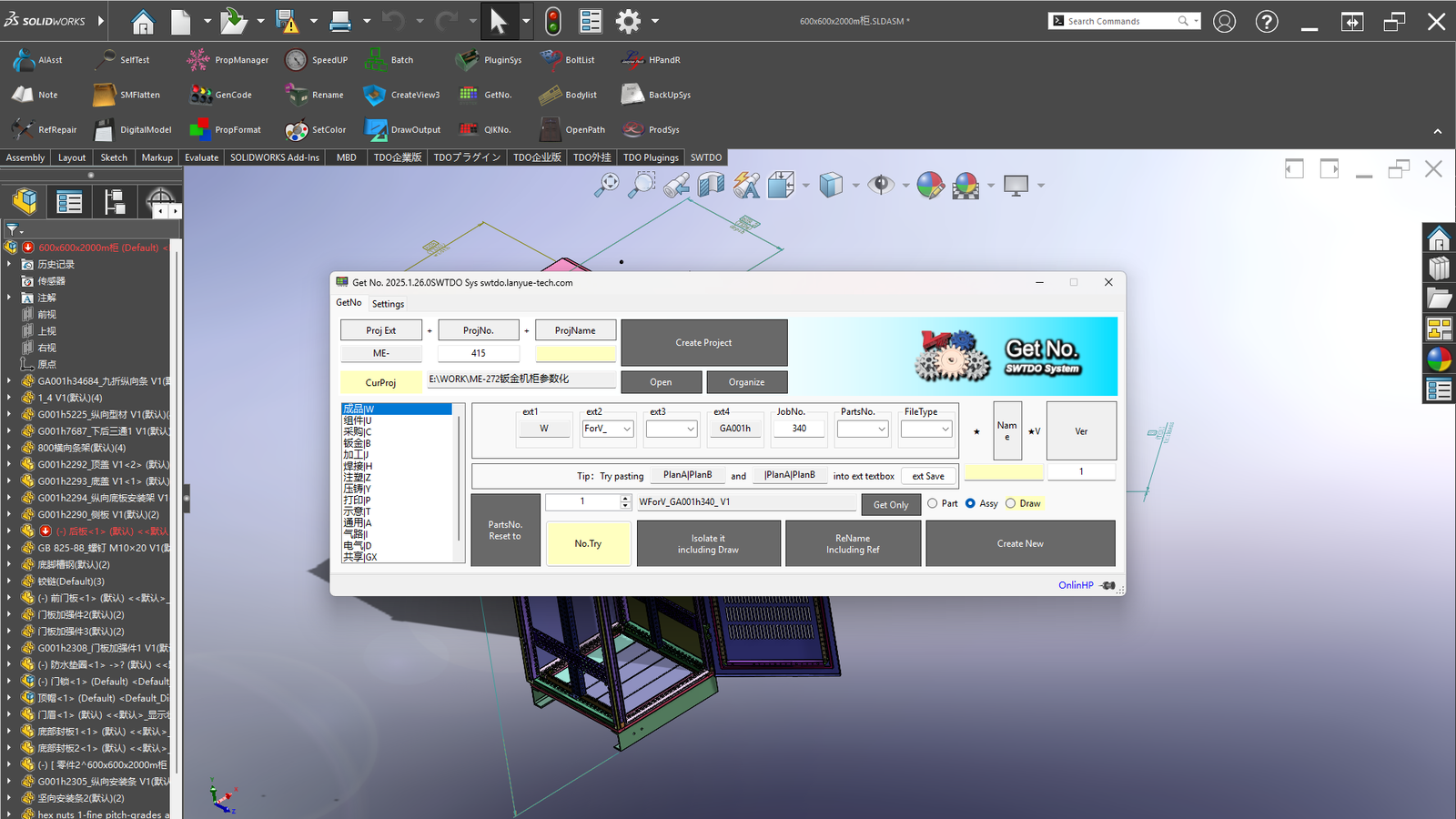
Task: Click the yellow ProjName input field
Action: [x=575, y=354]
